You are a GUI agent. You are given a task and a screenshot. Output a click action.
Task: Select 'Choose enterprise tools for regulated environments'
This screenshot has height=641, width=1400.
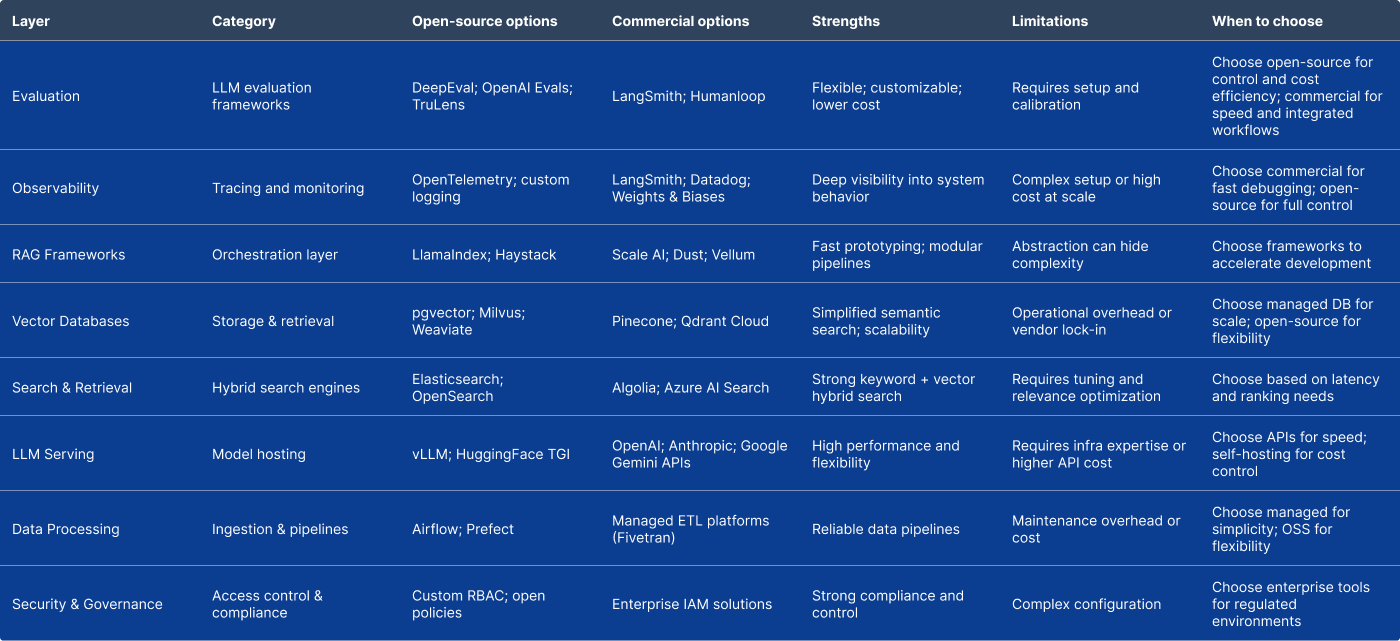coord(1291,604)
